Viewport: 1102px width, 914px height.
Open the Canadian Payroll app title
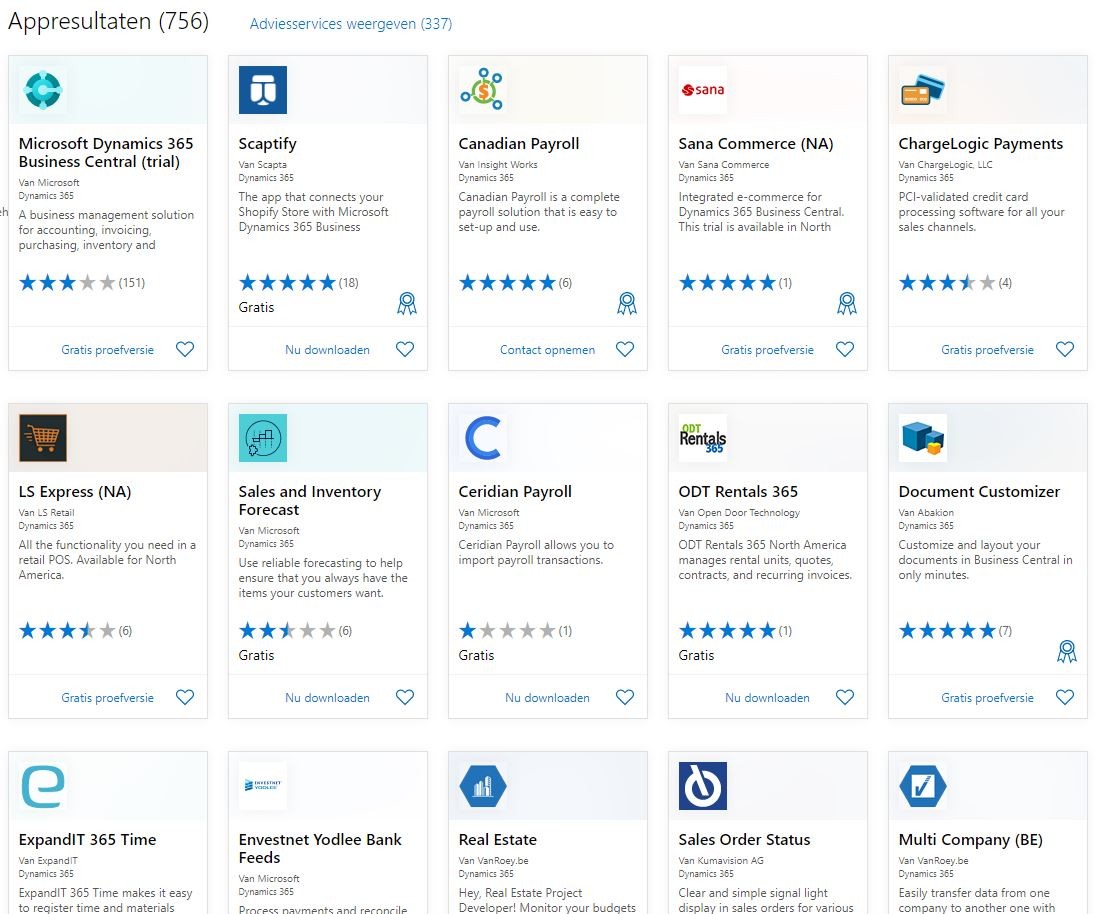pyautogui.click(x=519, y=144)
